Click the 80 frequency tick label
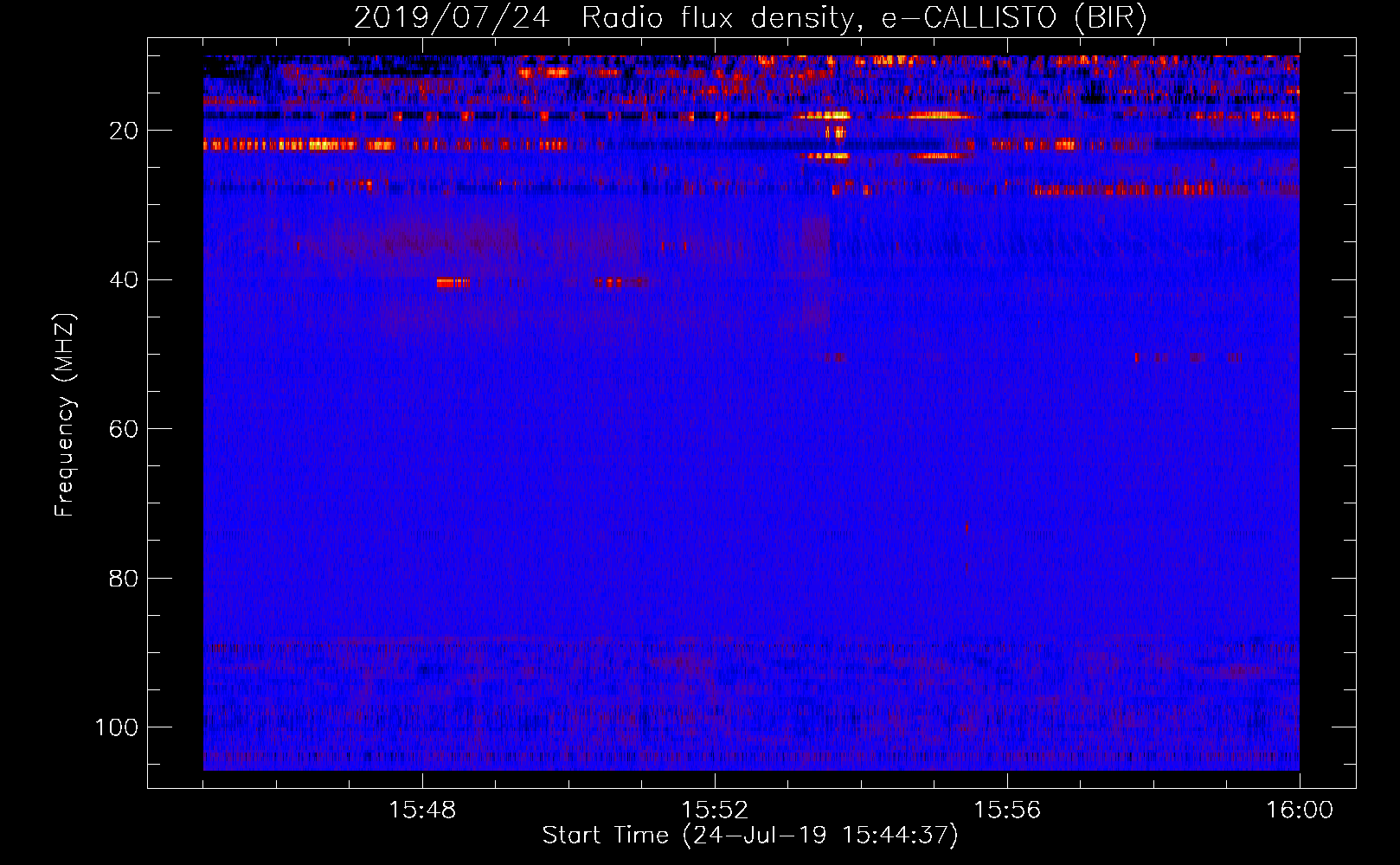The height and width of the screenshot is (865, 1400). pyautogui.click(x=124, y=579)
